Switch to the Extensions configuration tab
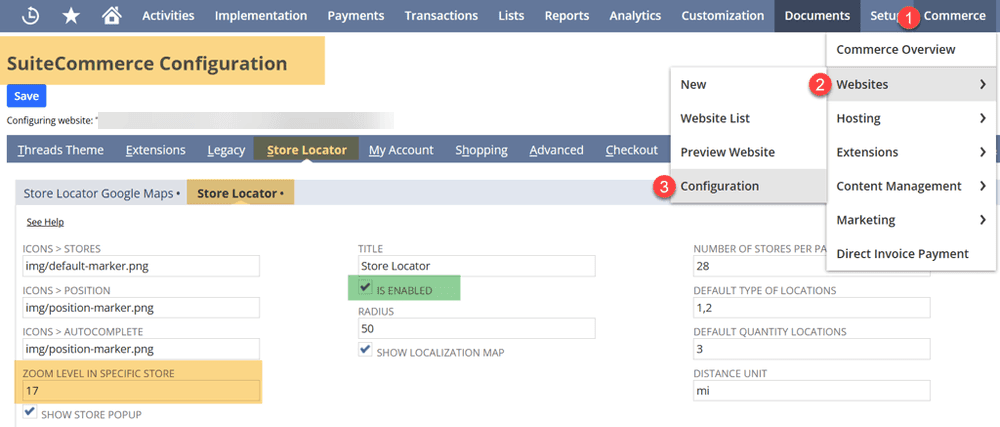Viewport: 1000px width, 427px height. click(x=156, y=150)
